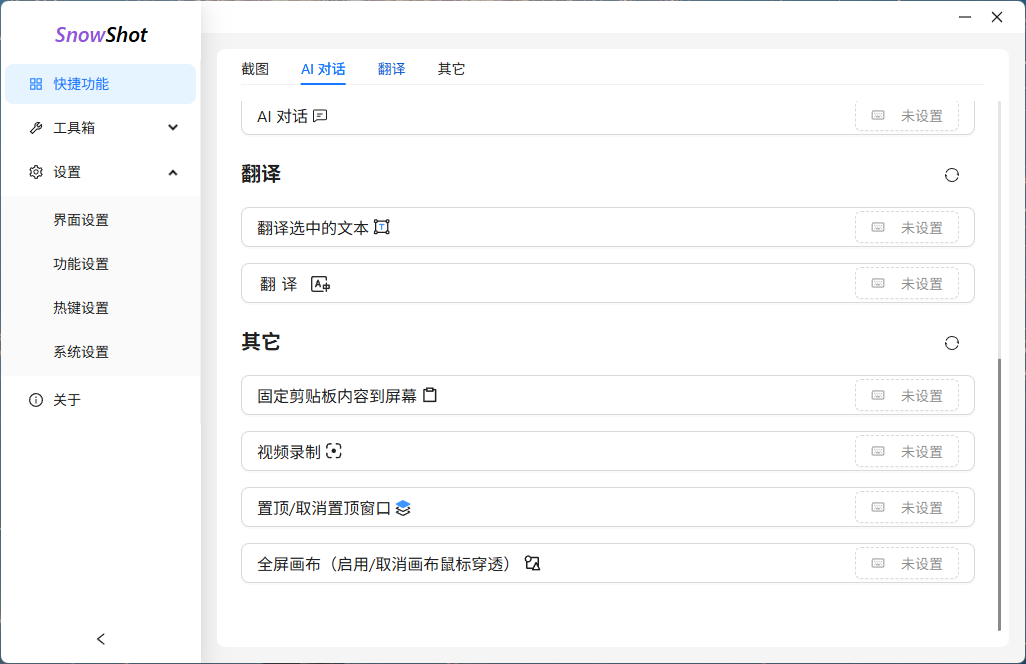Click the reset icon beside 其它 heading
1026x664 pixels.
[951, 343]
